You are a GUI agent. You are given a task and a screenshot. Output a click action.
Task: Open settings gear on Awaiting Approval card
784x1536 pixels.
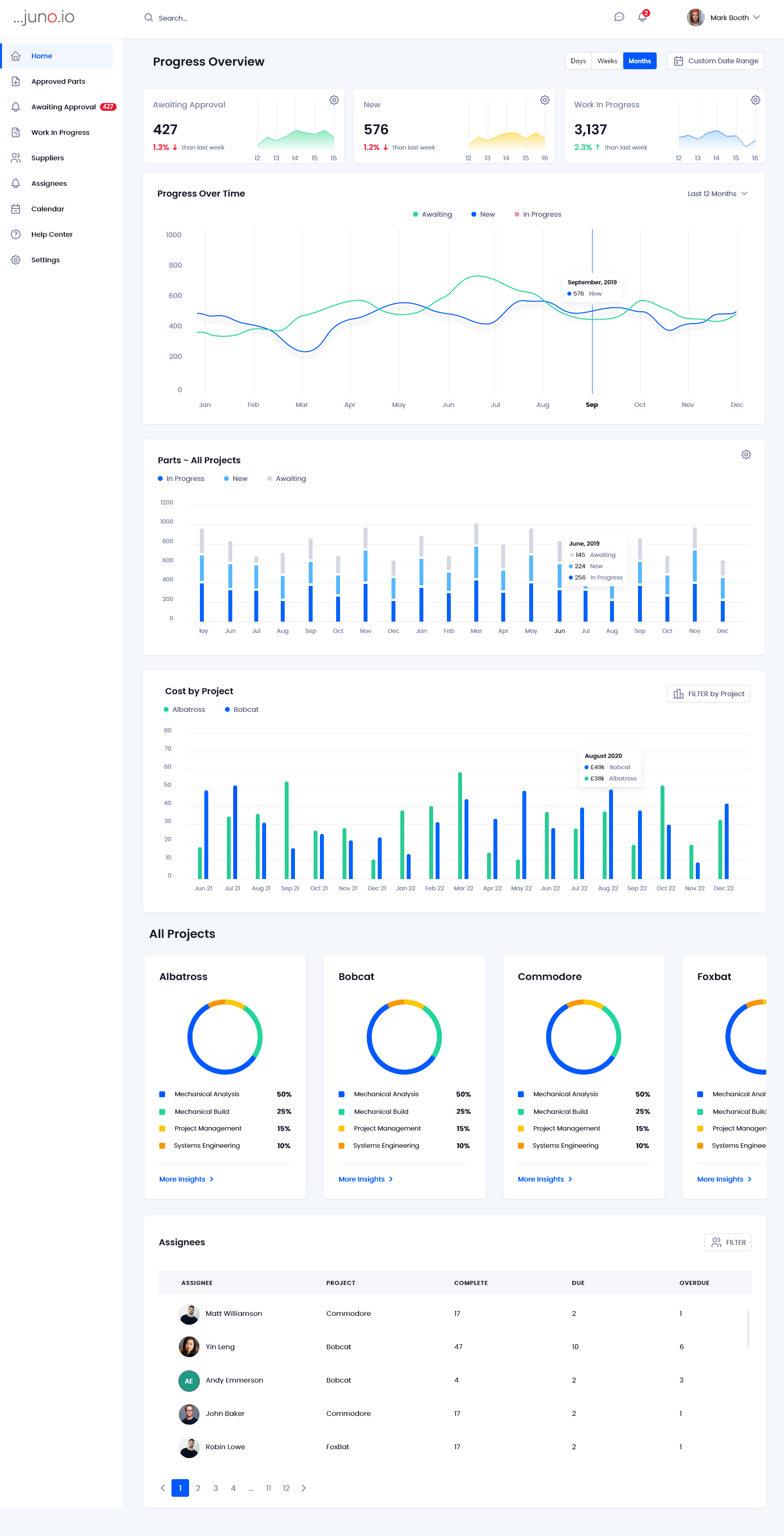[x=334, y=100]
